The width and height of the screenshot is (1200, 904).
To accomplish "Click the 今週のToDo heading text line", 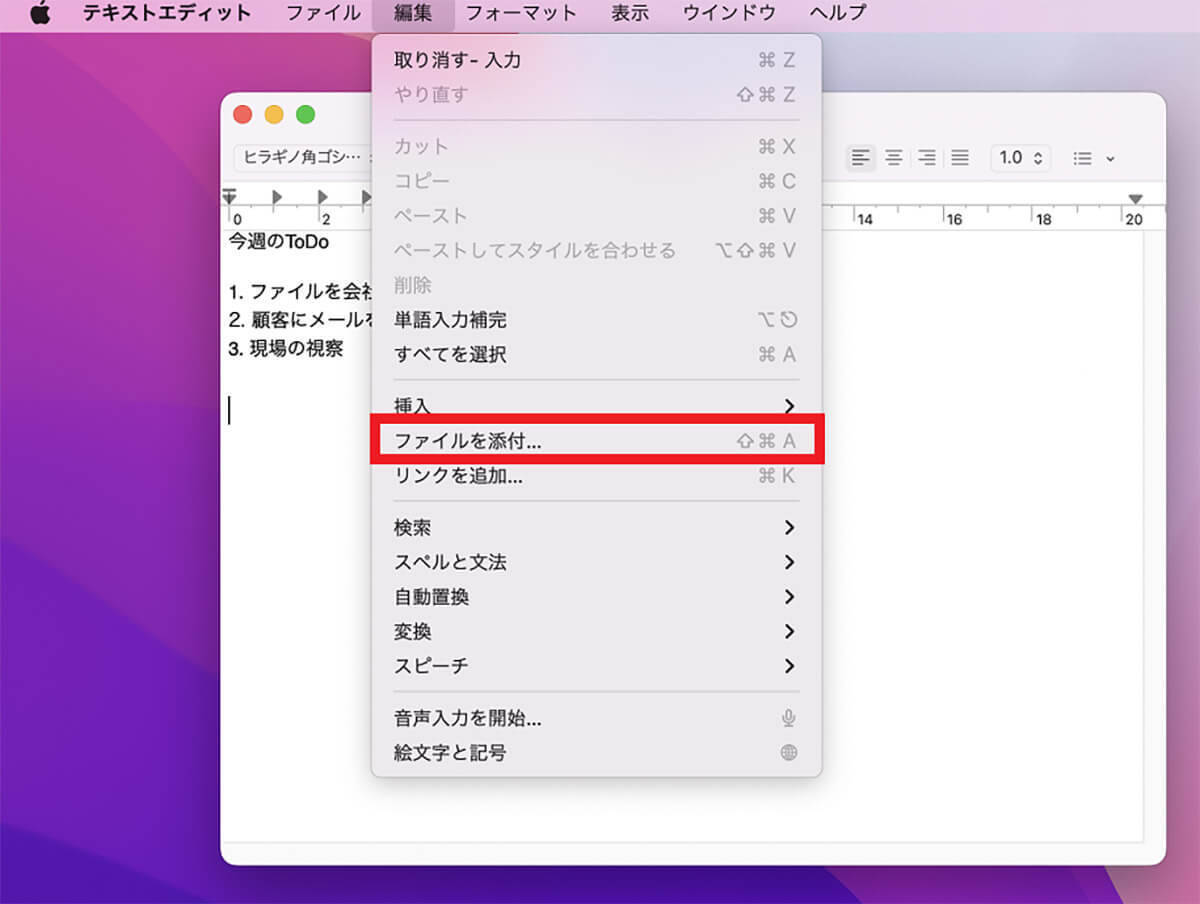I will point(279,242).
